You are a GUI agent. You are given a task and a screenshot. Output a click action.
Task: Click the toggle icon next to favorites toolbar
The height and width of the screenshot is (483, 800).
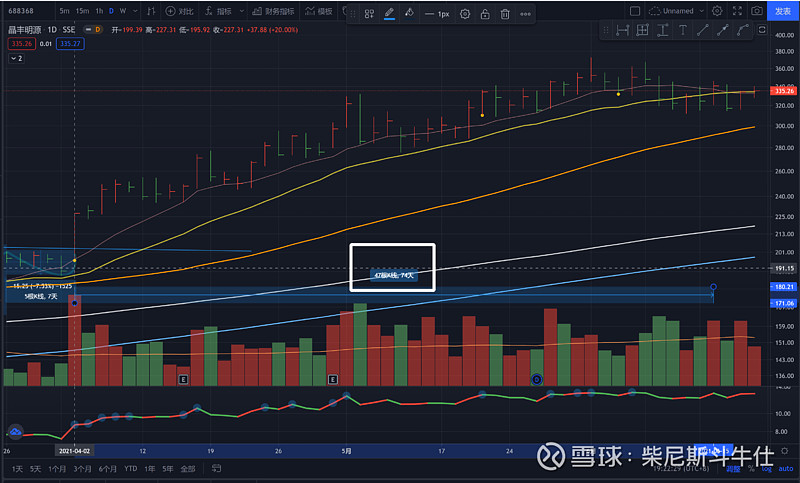point(762,30)
